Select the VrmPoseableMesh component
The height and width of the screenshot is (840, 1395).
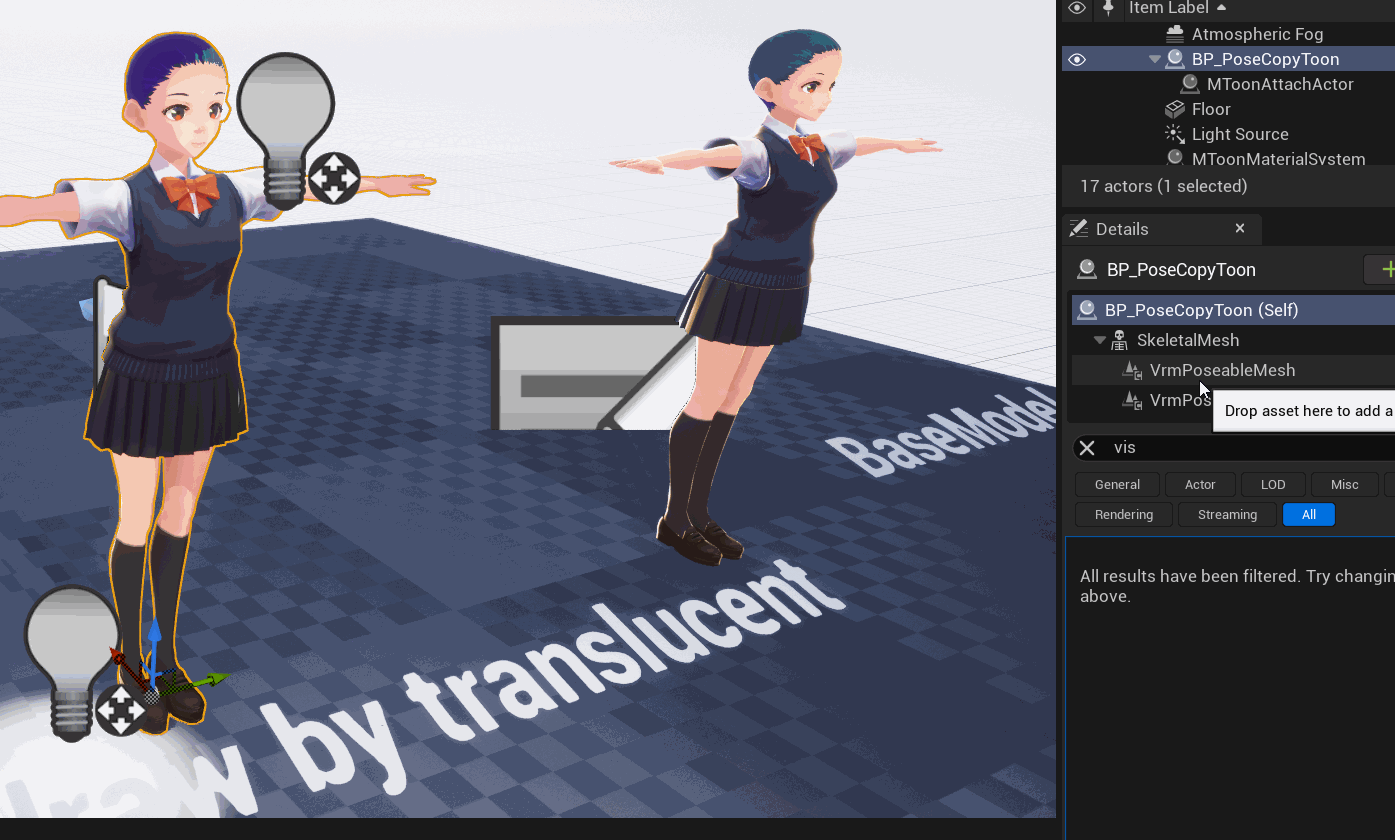pyautogui.click(x=1222, y=370)
